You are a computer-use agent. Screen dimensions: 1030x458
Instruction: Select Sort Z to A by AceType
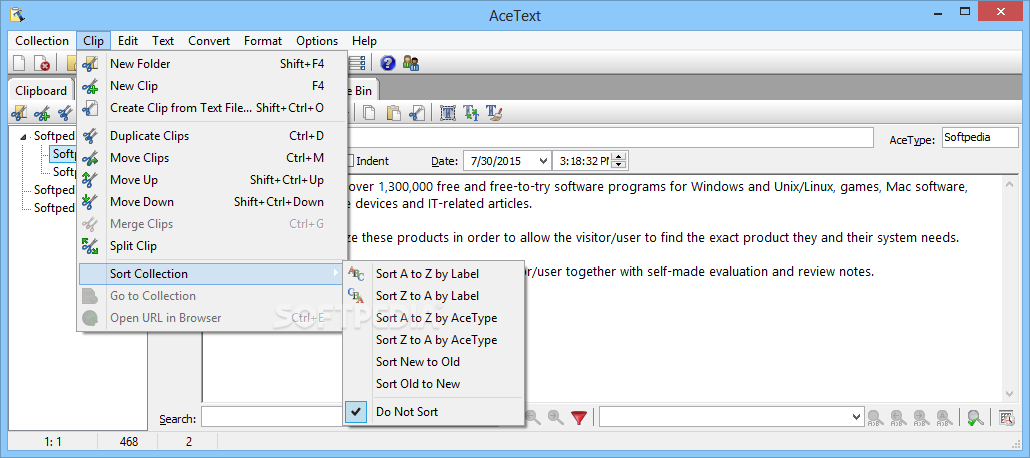pyautogui.click(x=433, y=340)
